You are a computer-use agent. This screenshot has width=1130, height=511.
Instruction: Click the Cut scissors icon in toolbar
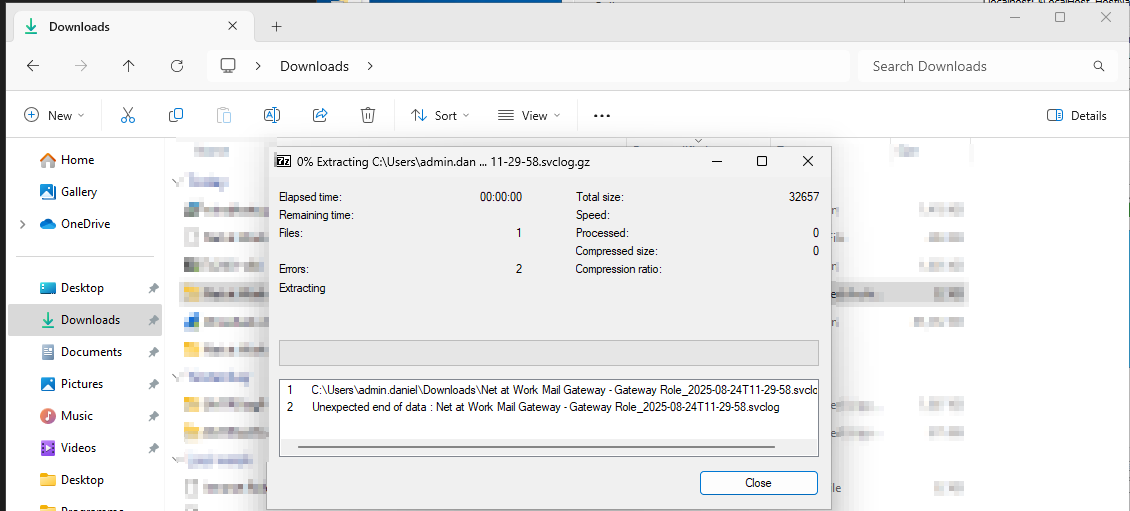(128, 115)
